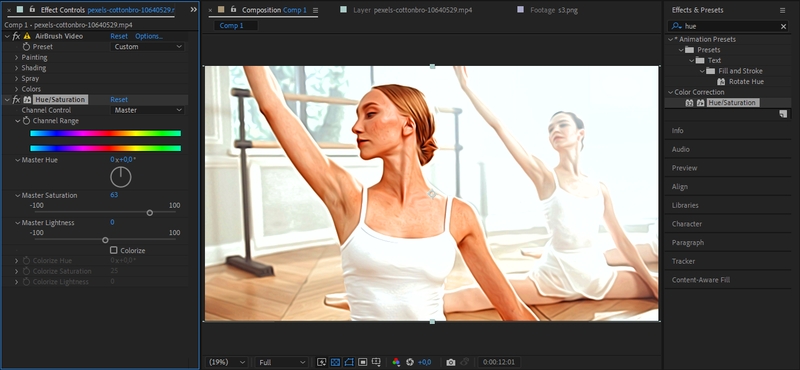The height and width of the screenshot is (370, 800).
Task: Toggle the AirBrush Video fx switch
Action: pos(16,36)
